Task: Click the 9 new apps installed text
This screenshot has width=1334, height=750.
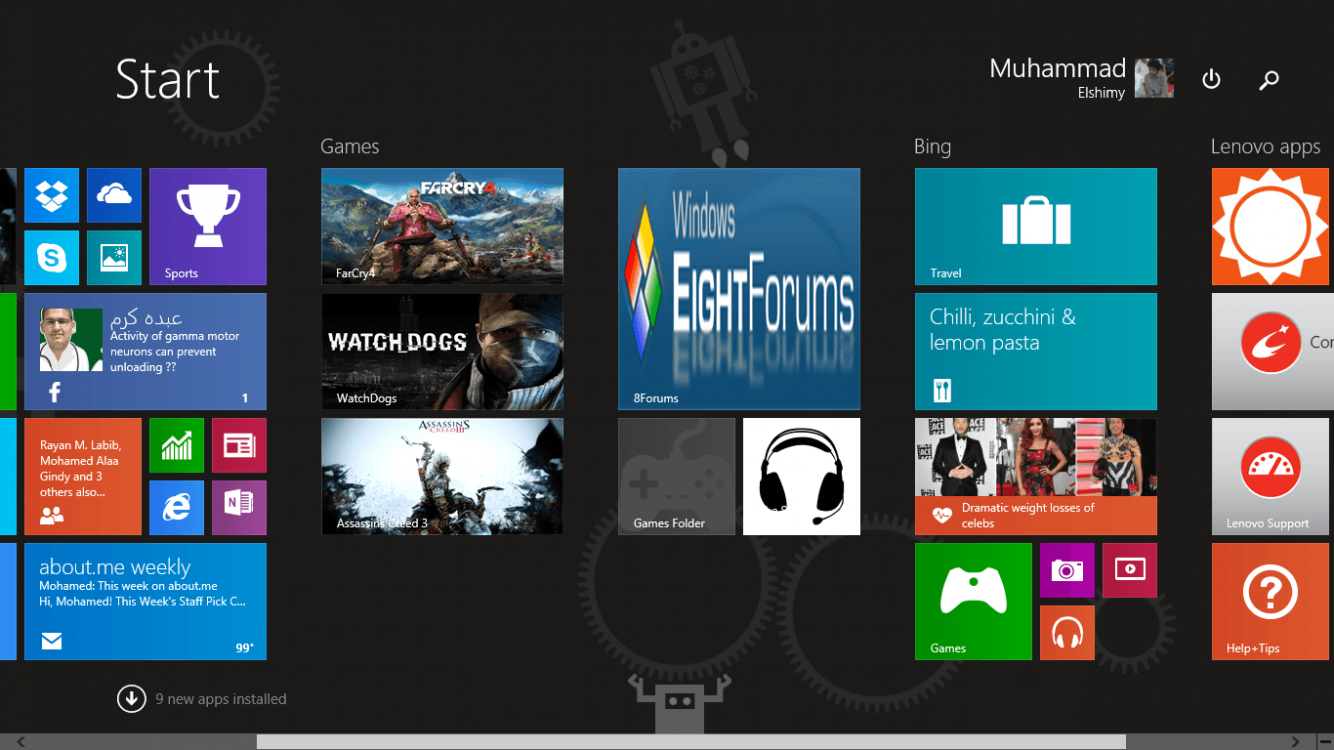Action: click(x=221, y=699)
